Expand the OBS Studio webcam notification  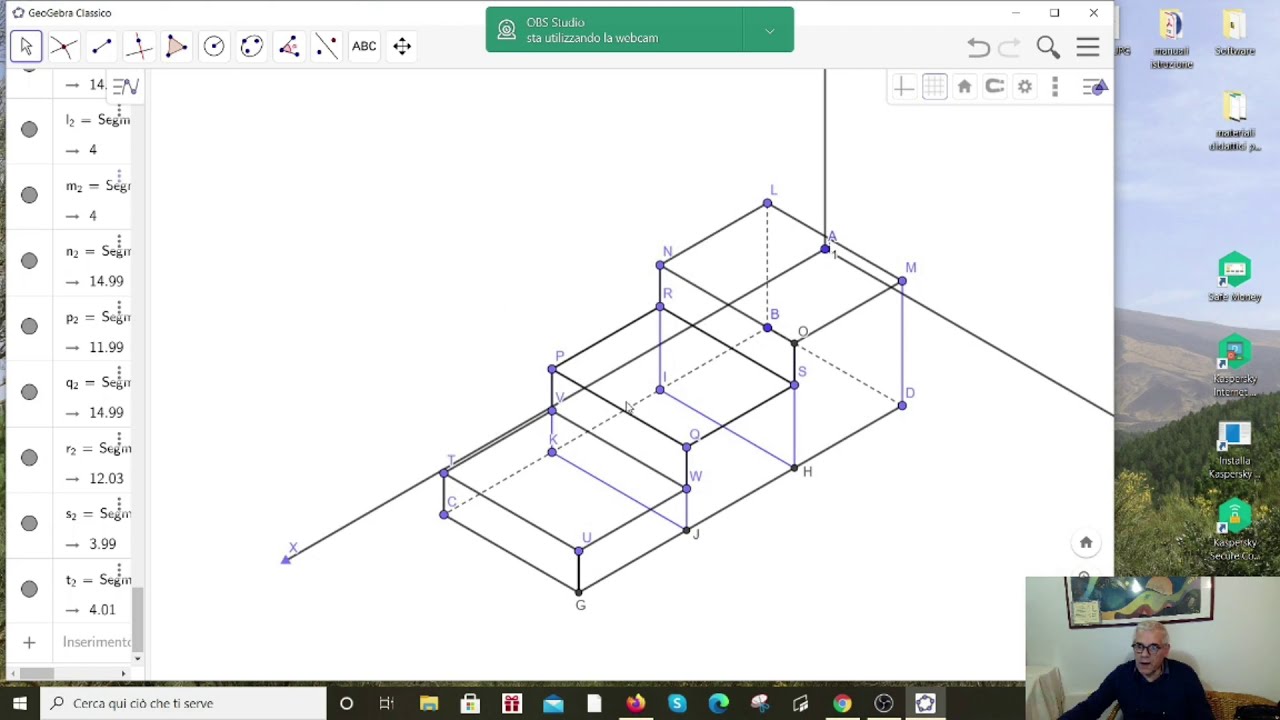[x=769, y=31]
